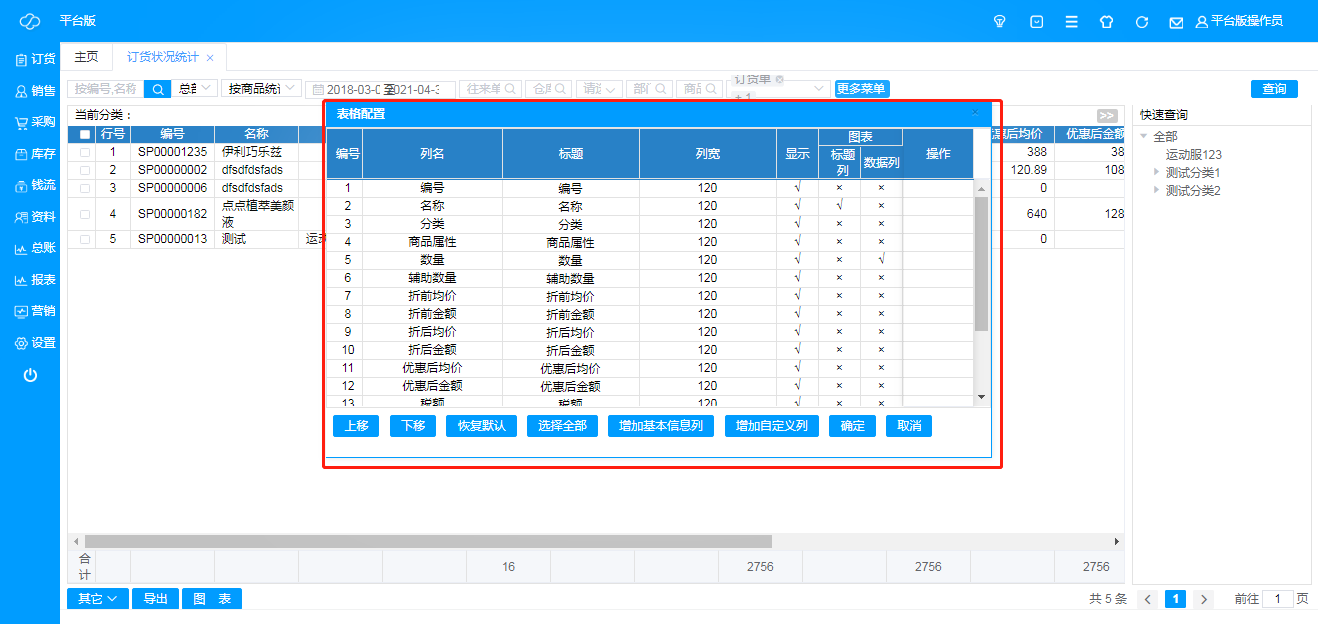1318x624 pixels.
Task: Click the 恢复默认 button
Action: [x=481, y=426]
